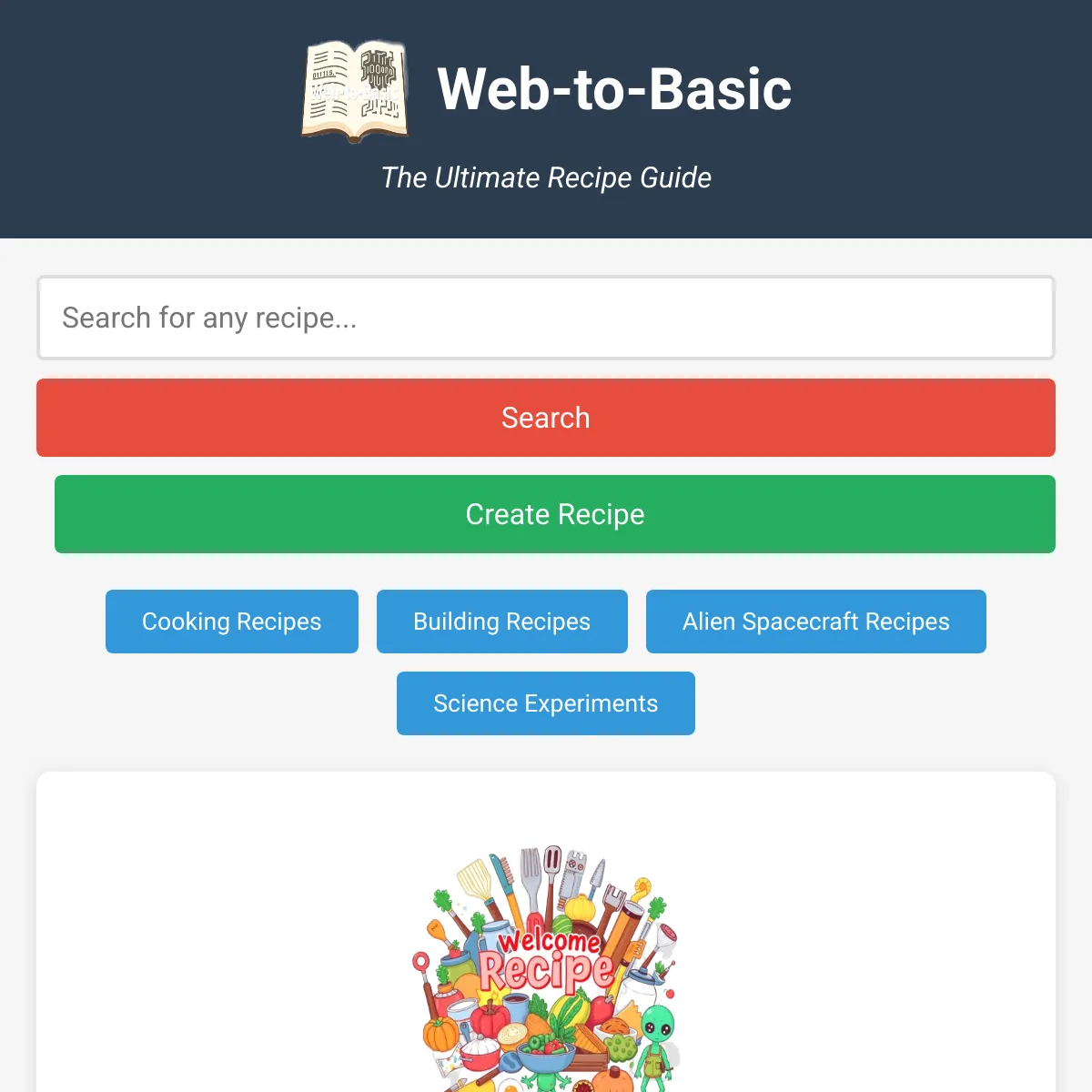Click the open book logo icon
This screenshot has height=1092, width=1092.
(355, 90)
